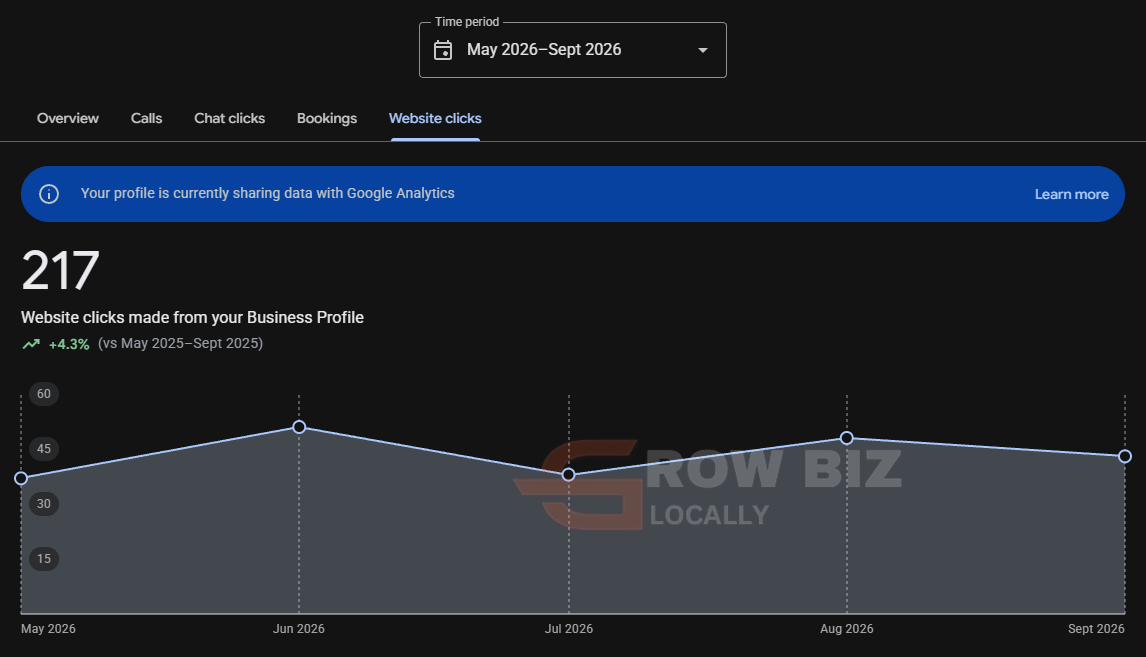Click the Jul 2026 x-axis label
Viewport: 1146px width, 657px height.
coord(569,628)
